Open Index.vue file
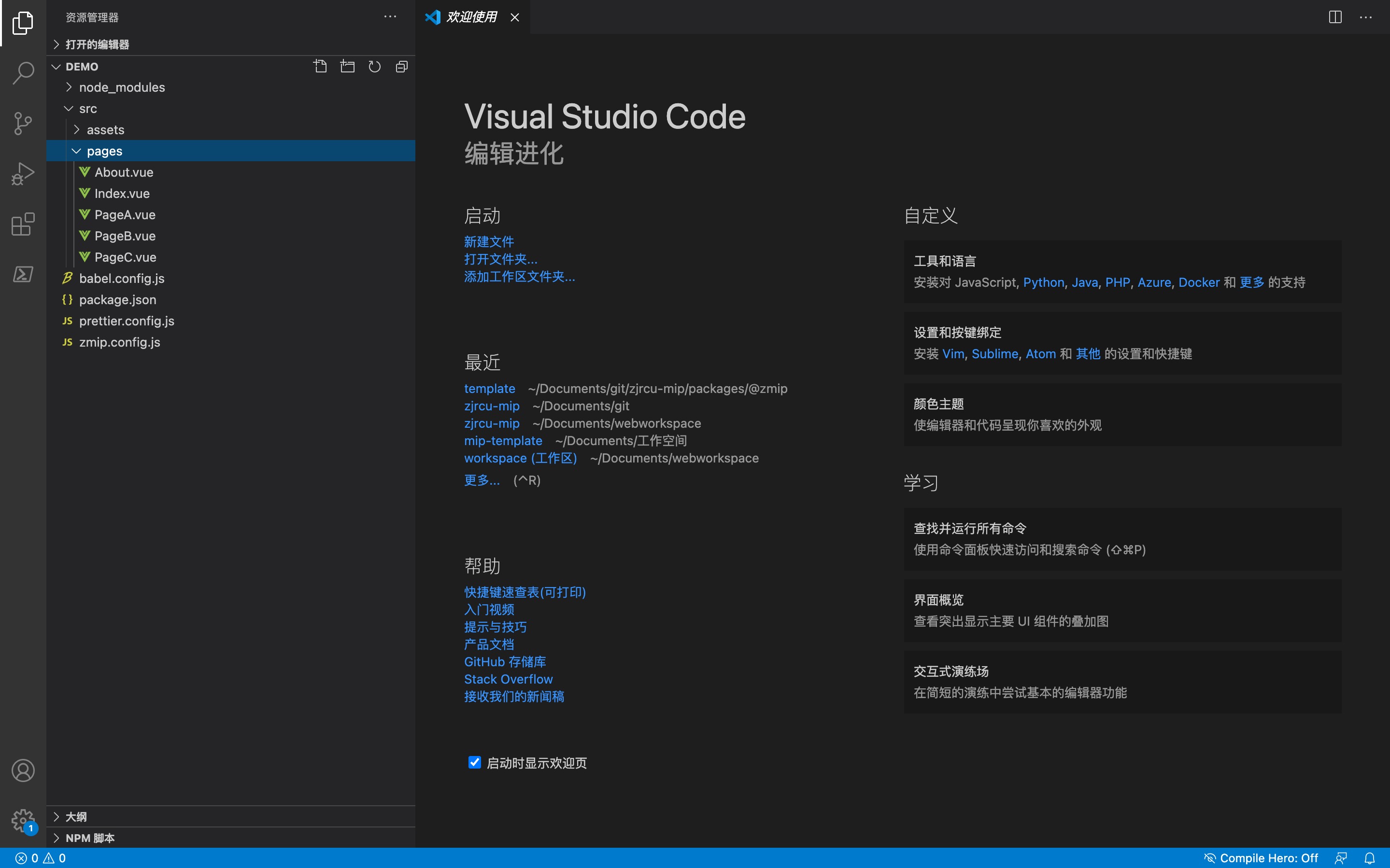The height and width of the screenshot is (868, 1390). [x=231, y=194]
